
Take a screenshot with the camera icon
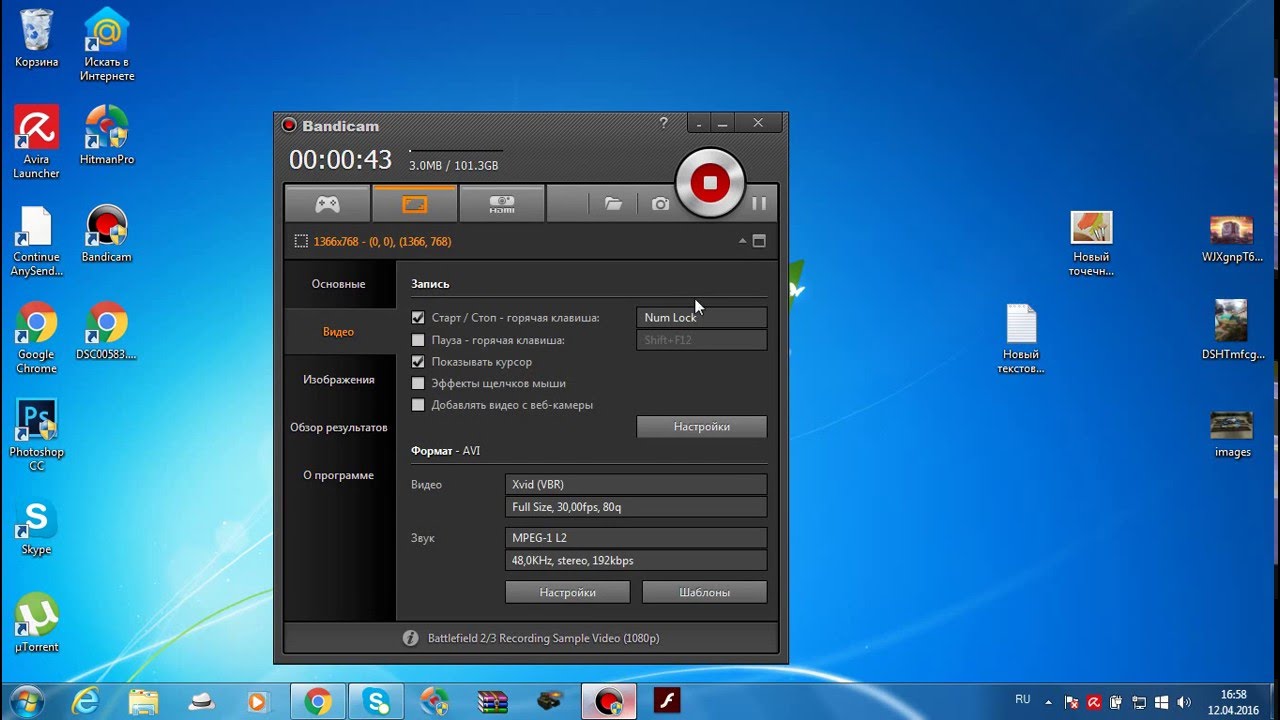pyautogui.click(x=660, y=204)
